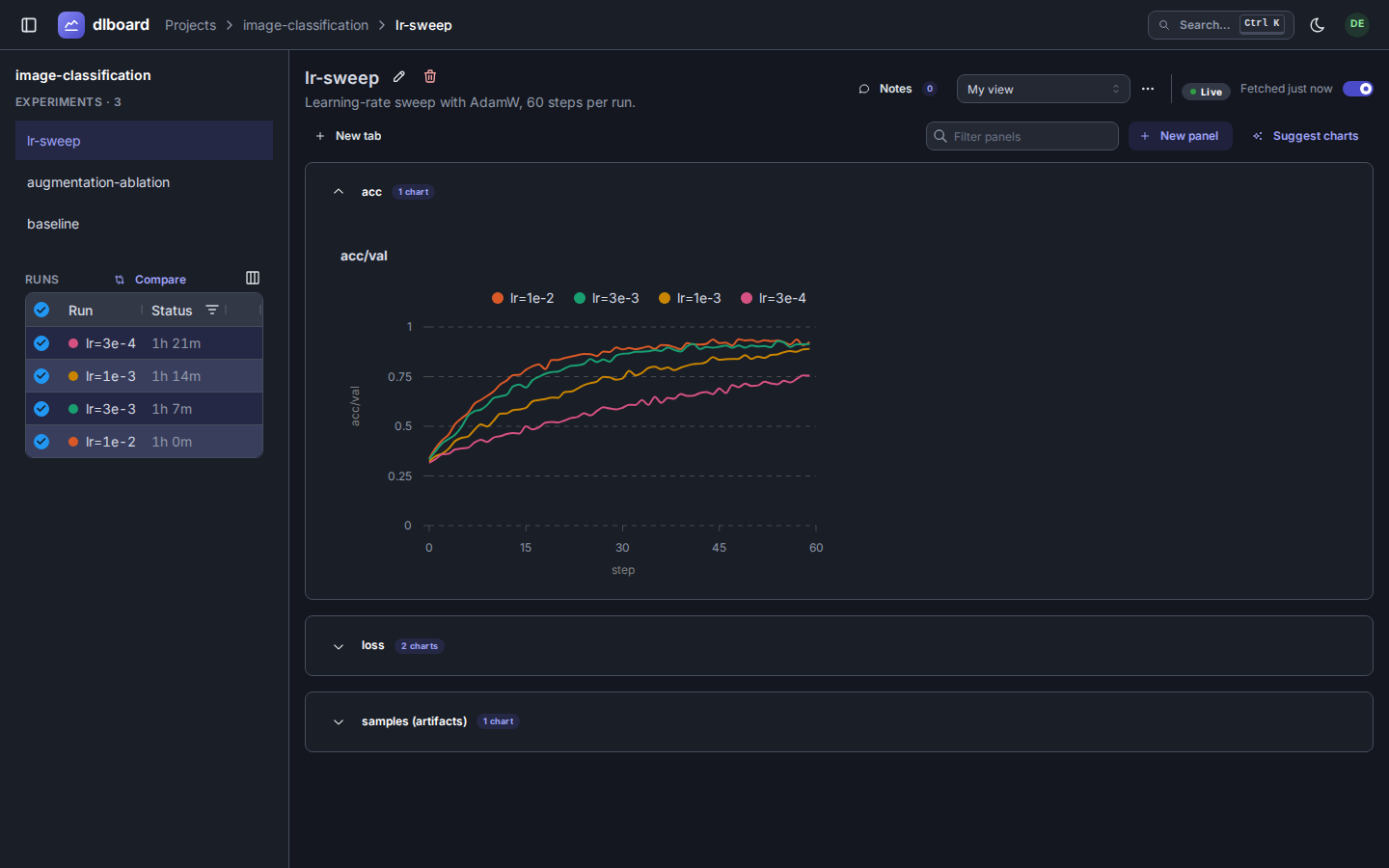Select the lr-sweep experiment in sidebar
1389x868 pixels.
point(144,141)
